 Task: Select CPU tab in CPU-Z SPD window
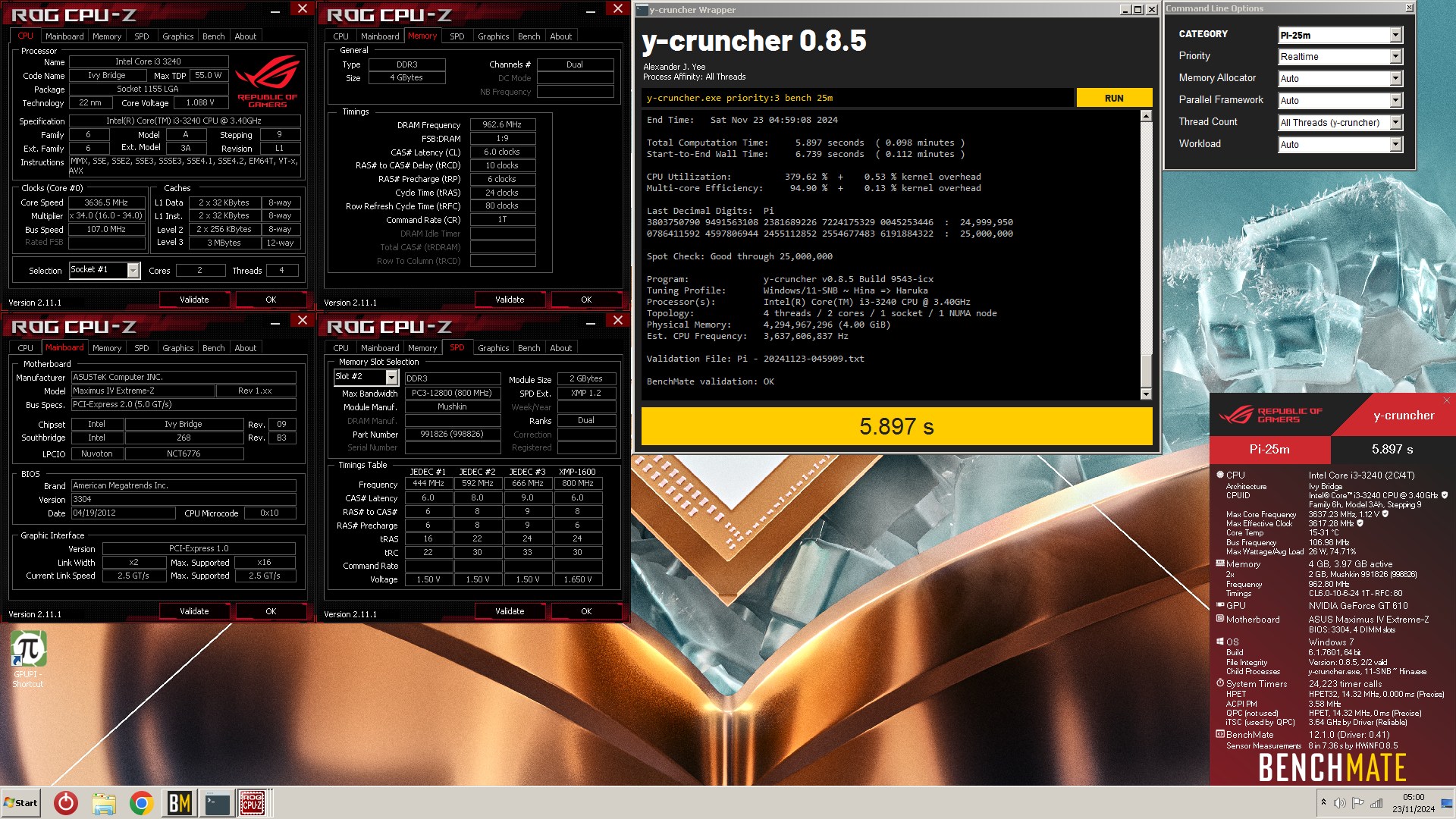point(341,348)
